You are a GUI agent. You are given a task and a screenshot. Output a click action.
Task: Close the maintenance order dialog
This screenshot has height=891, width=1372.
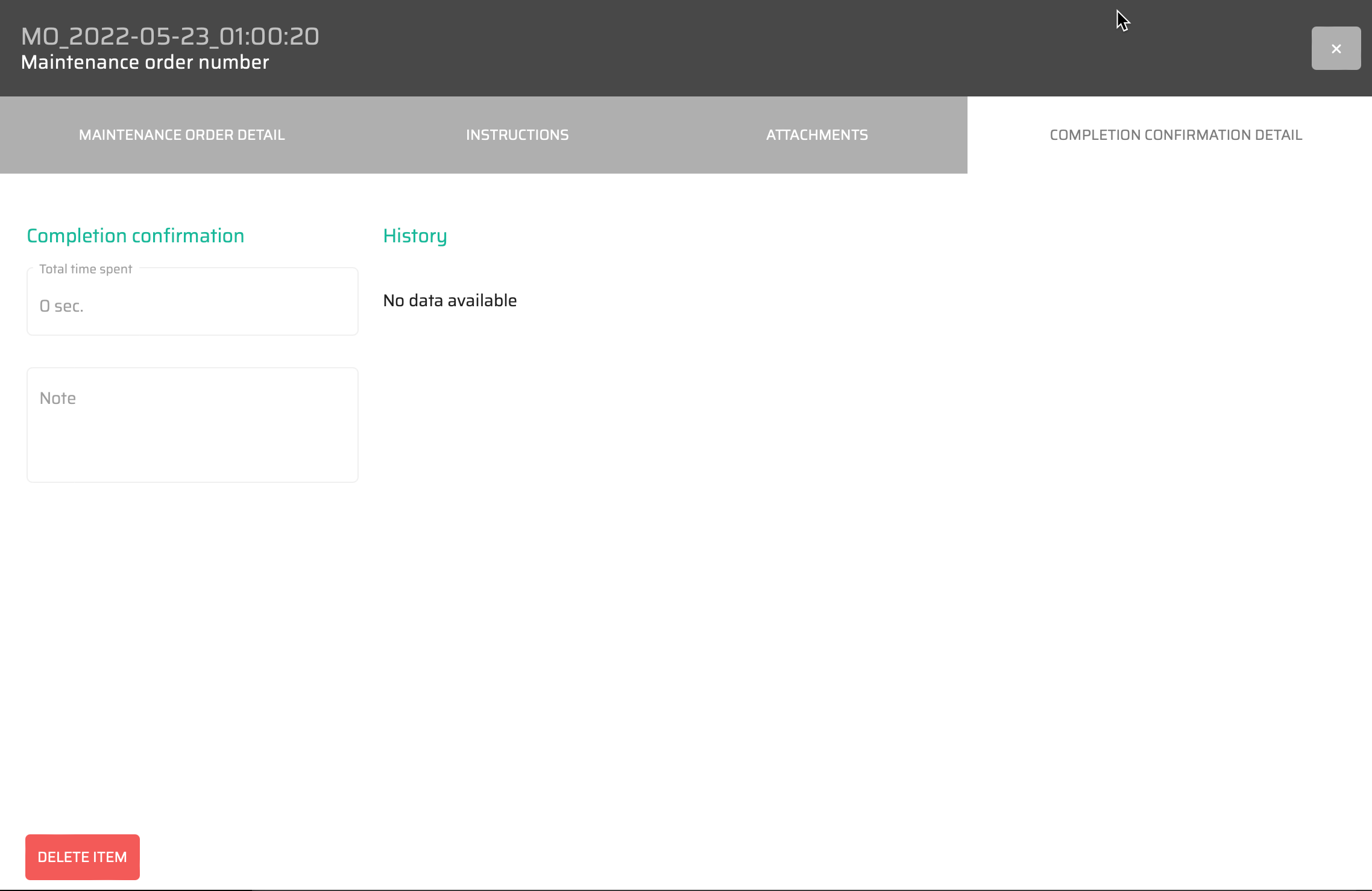pos(1336,48)
